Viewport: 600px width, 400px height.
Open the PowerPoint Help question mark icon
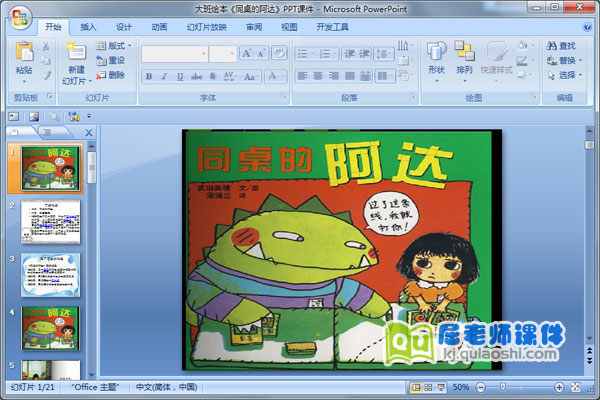587,27
